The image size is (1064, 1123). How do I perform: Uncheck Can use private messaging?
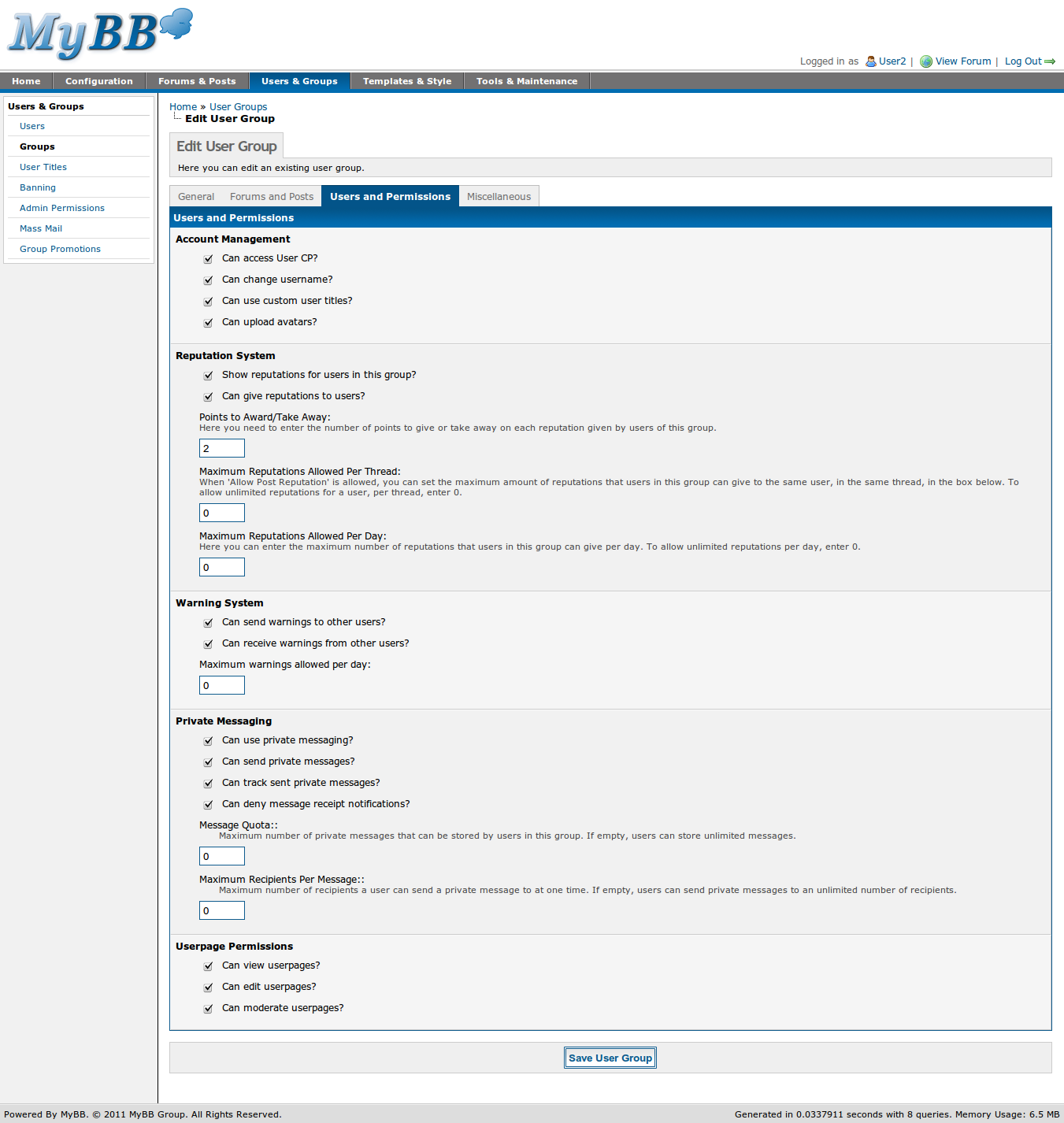point(208,741)
